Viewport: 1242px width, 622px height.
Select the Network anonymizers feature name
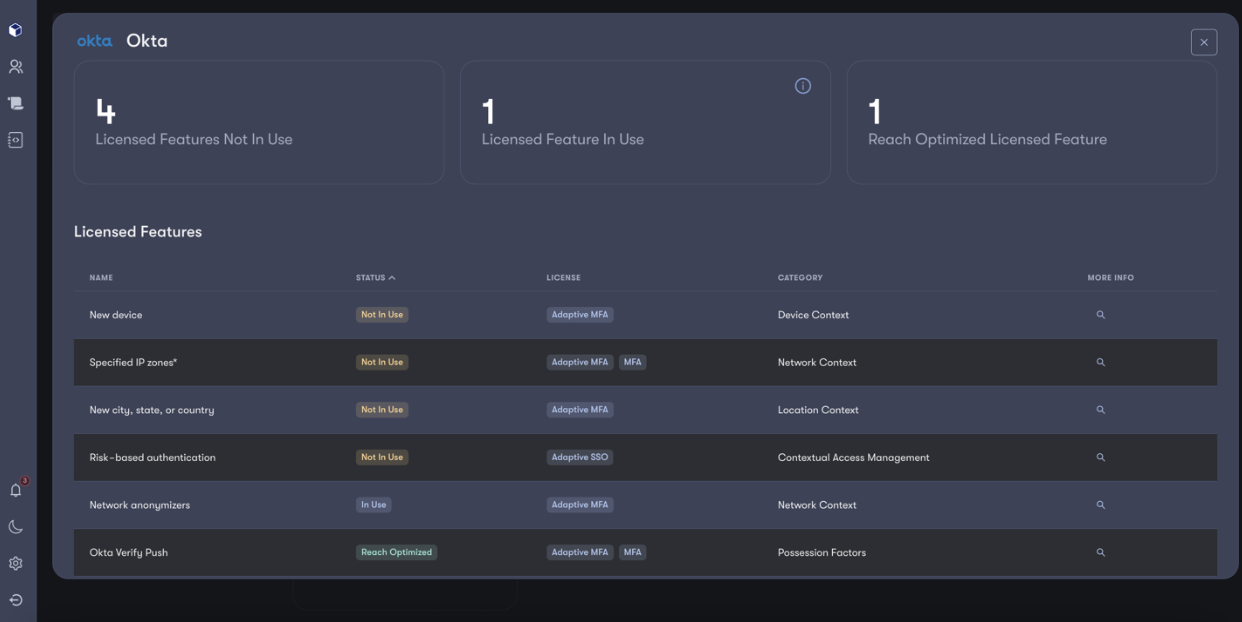(x=139, y=505)
